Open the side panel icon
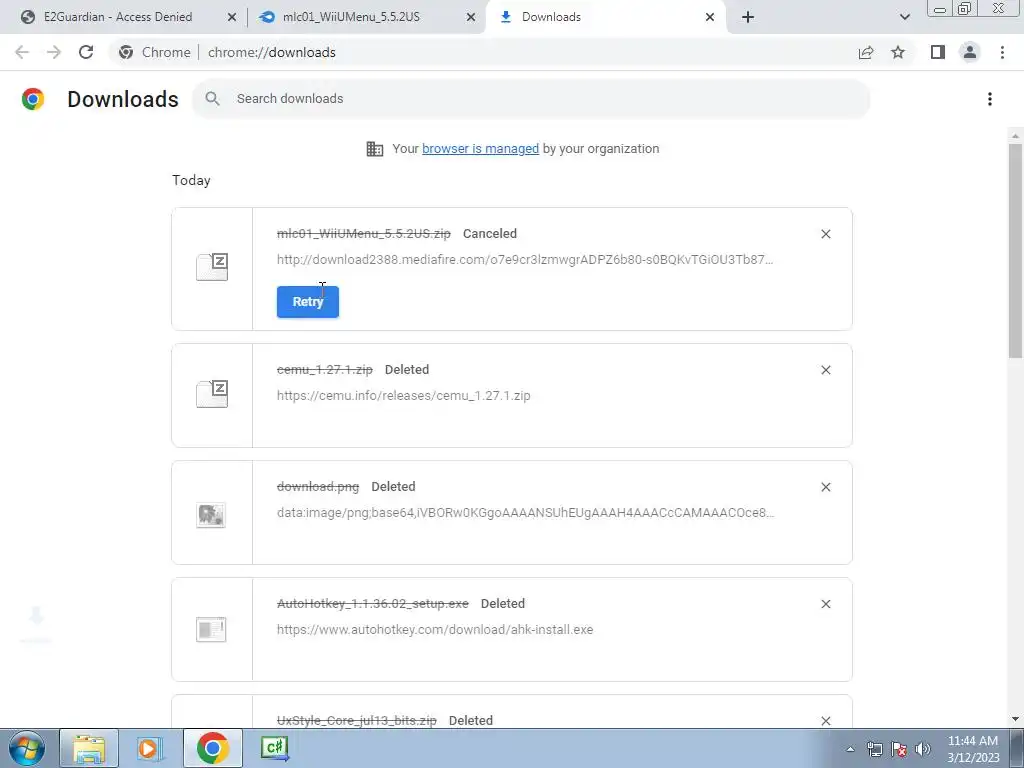 pos(938,52)
